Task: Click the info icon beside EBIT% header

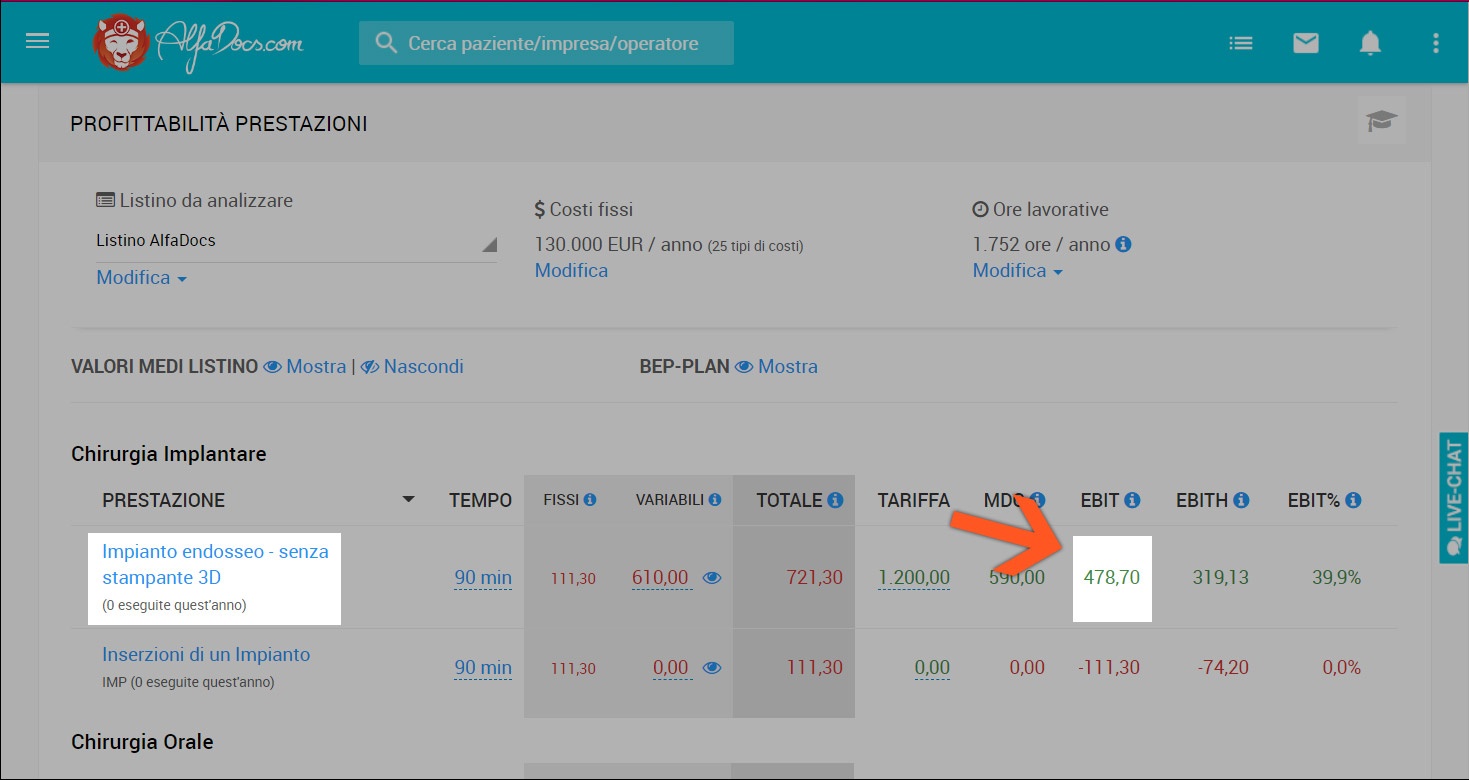Action: tap(1353, 500)
